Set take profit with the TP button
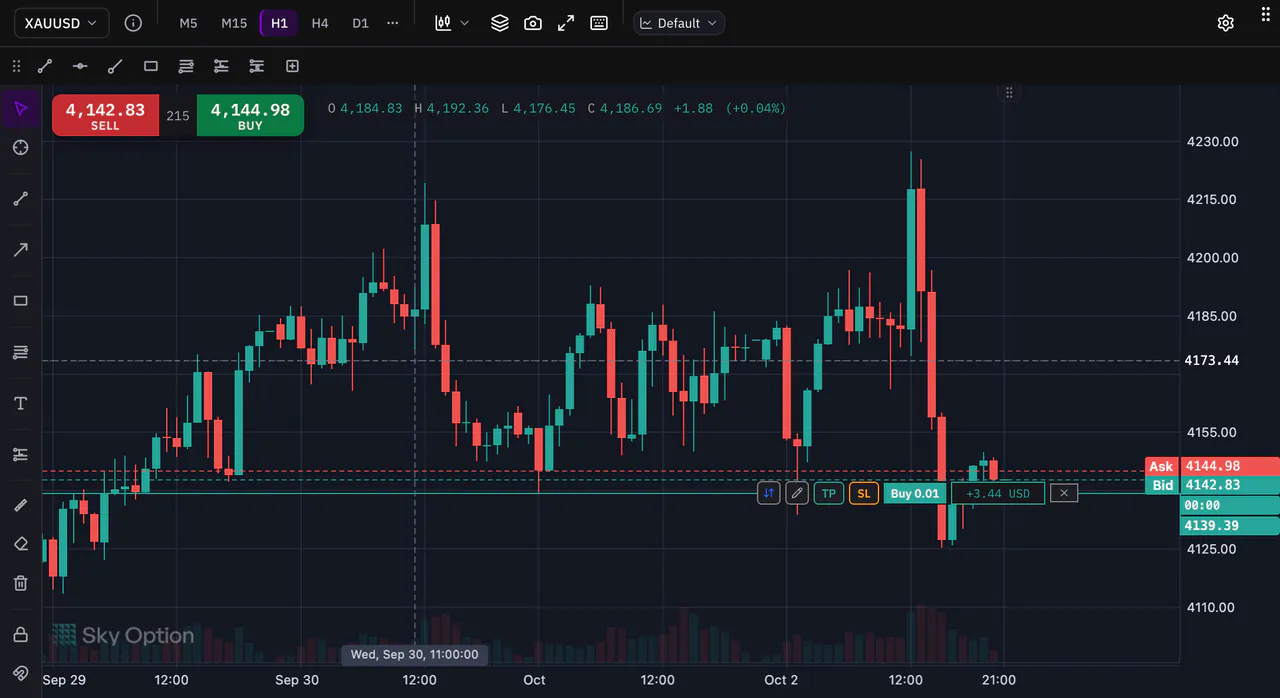 click(829, 493)
